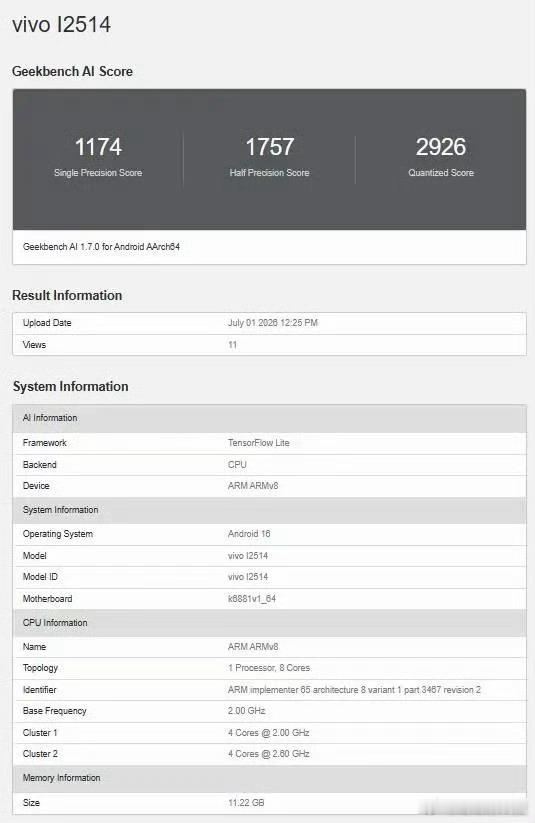Click the 'ARM implementer 65 architecture 8' identifier value

354,690
